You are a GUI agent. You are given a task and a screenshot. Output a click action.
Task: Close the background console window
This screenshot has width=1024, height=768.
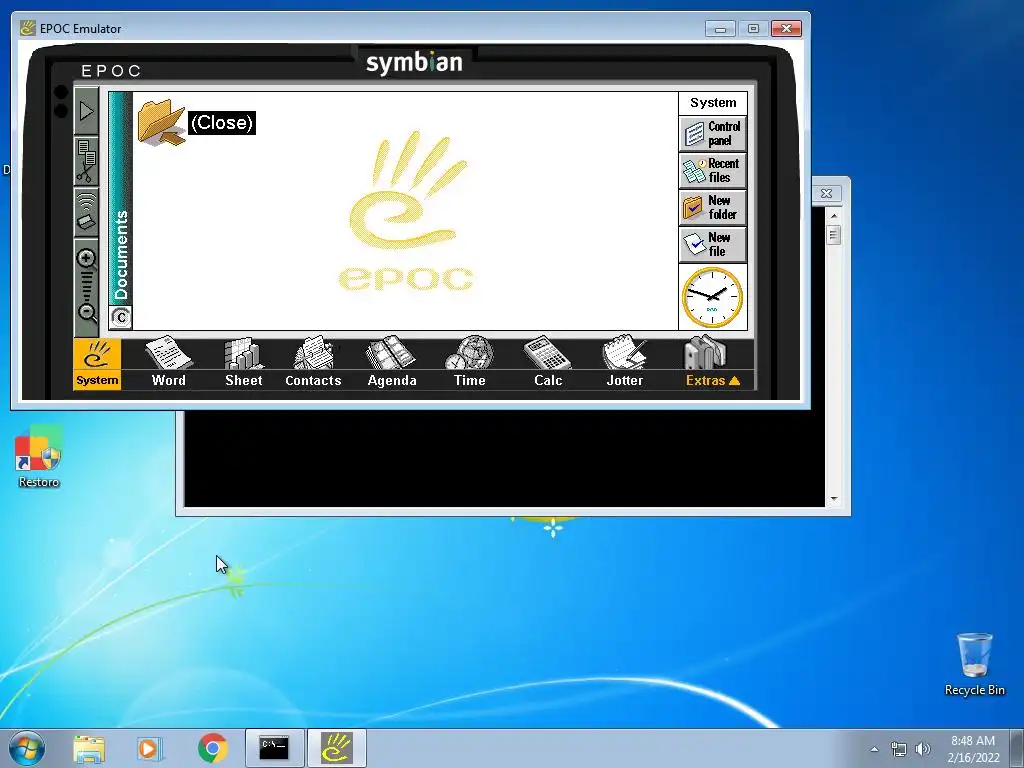[826, 193]
